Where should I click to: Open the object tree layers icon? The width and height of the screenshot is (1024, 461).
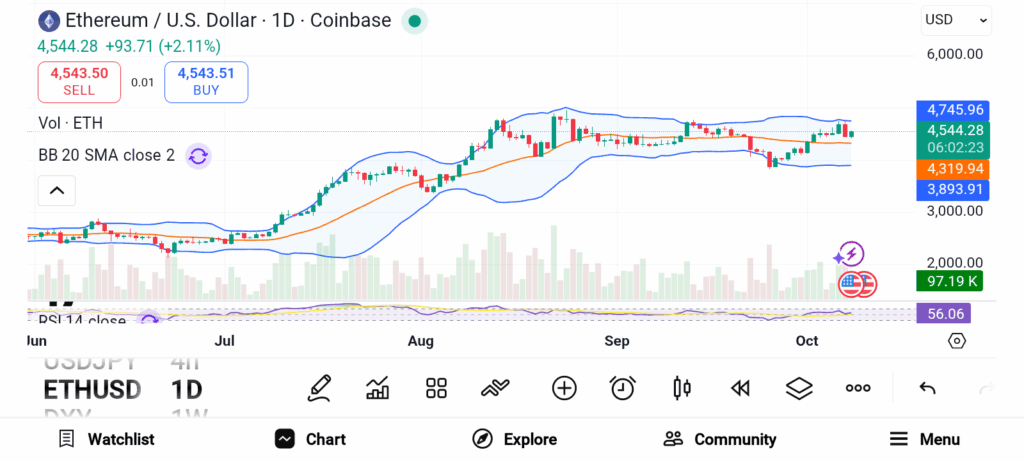[798, 388]
